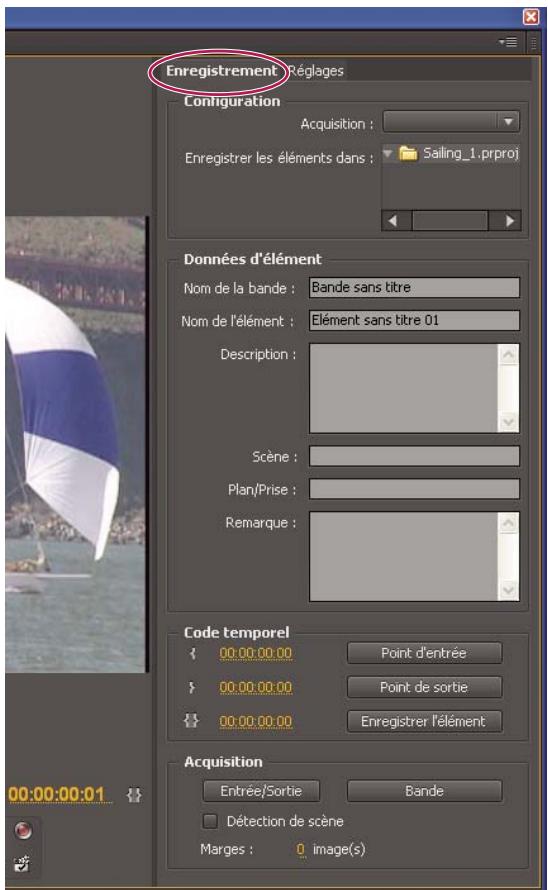Click the Point de sortie button
548x890 pixels.
[424, 687]
